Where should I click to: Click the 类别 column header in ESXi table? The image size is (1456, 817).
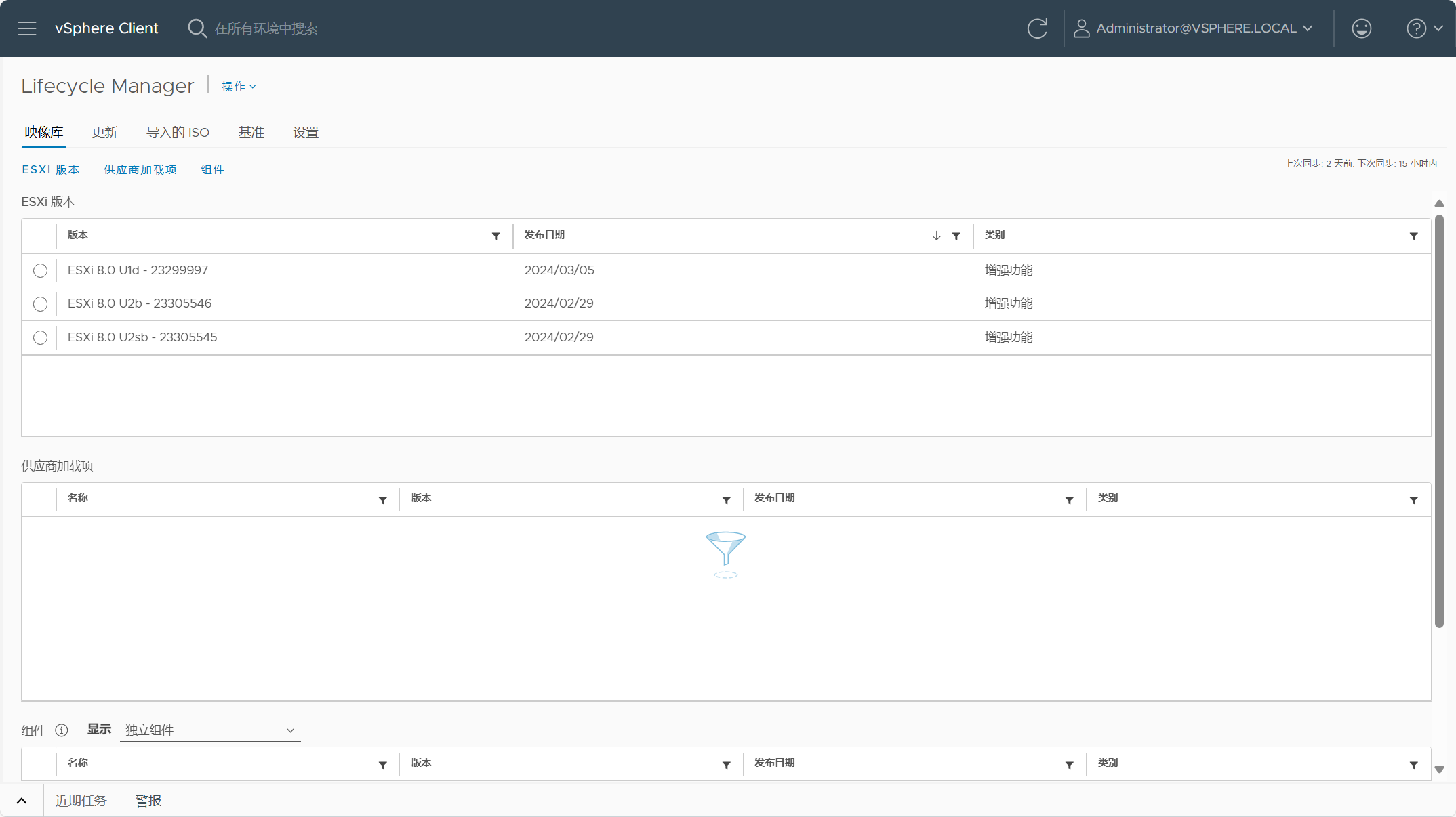[x=995, y=235]
